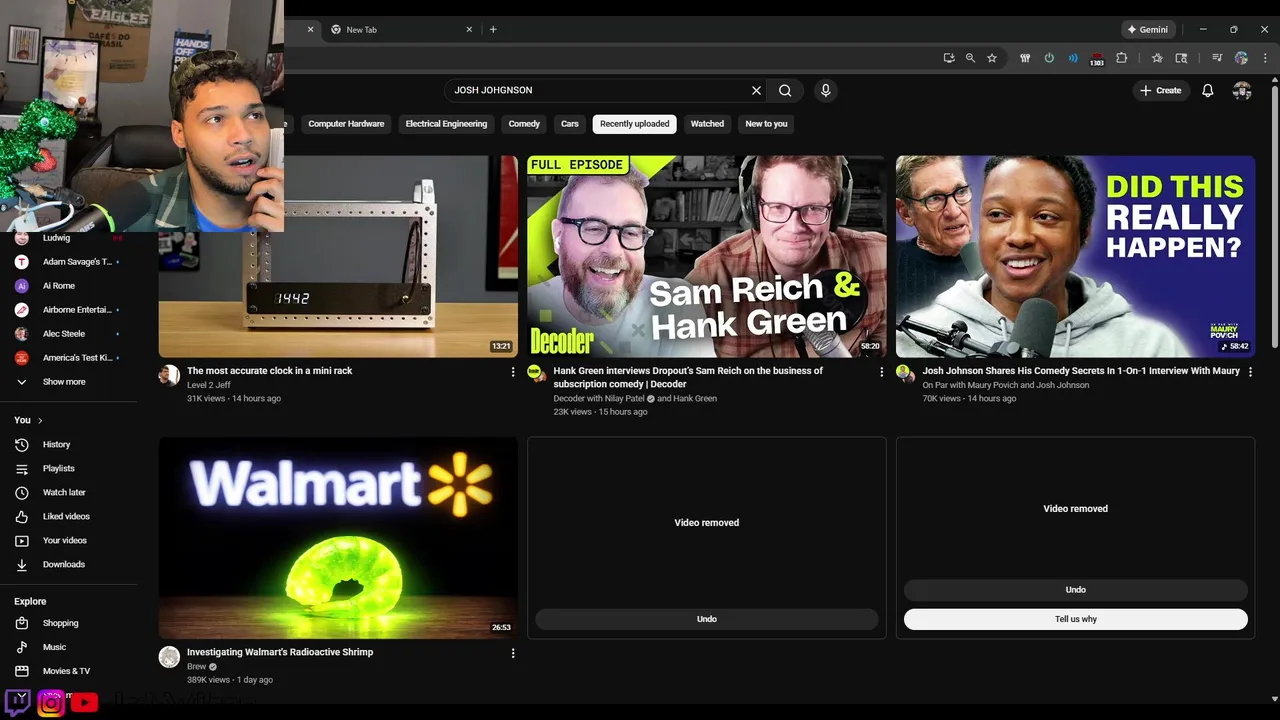The width and height of the screenshot is (1280, 720).
Task: Select the New to you chip
Action: [766, 124]
